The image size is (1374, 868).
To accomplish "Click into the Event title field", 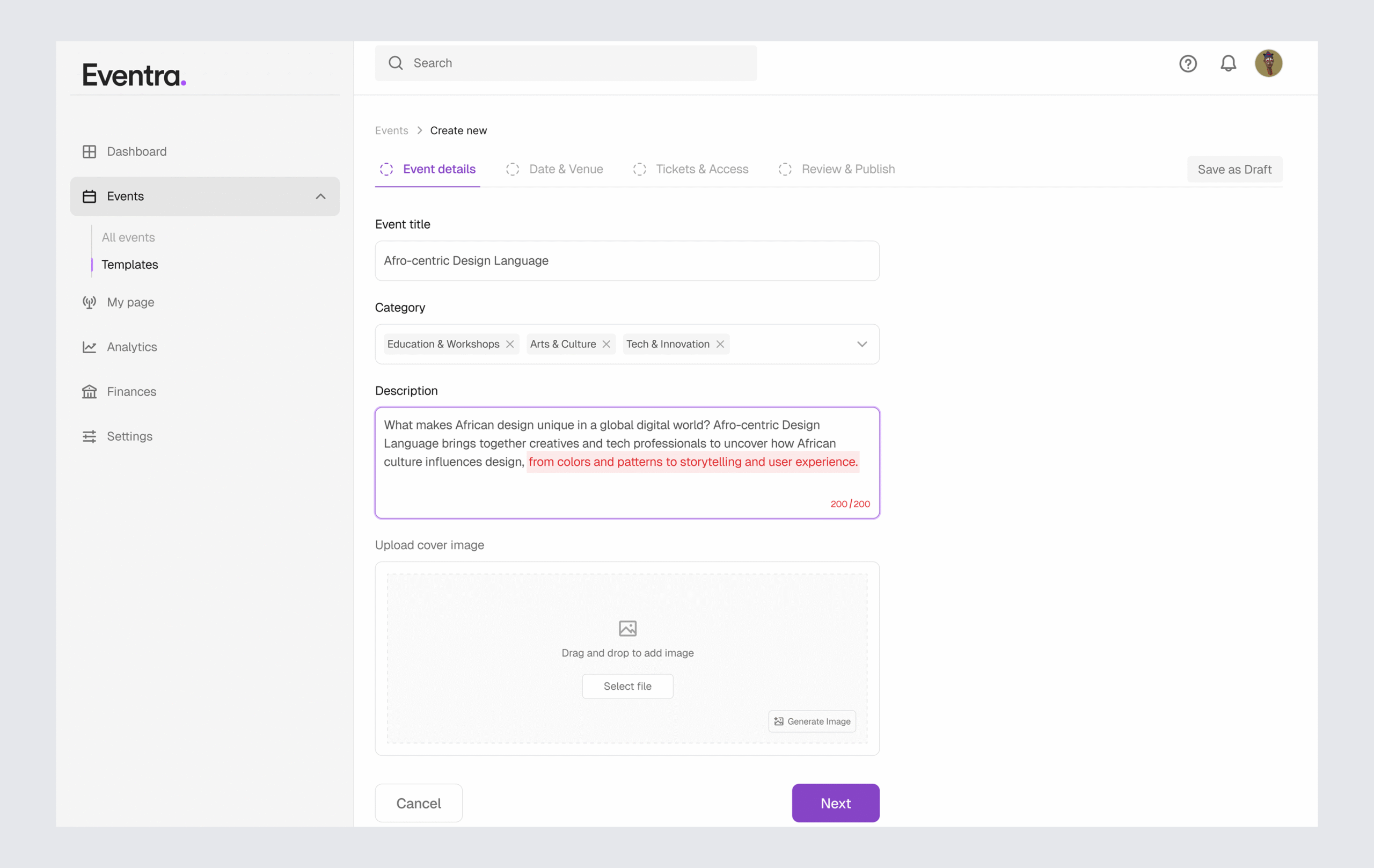I will tap(626, 261).
